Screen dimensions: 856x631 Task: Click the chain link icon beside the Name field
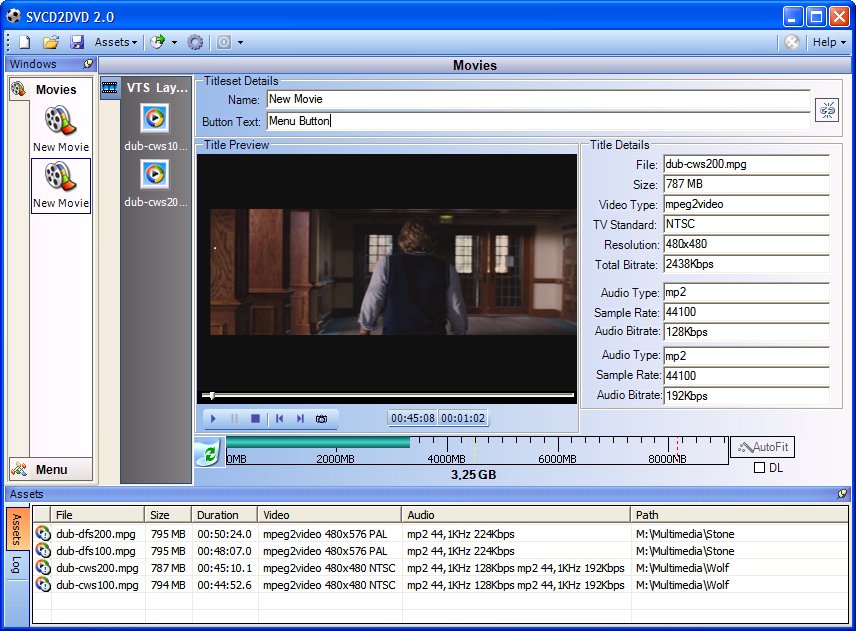(827, 110)
